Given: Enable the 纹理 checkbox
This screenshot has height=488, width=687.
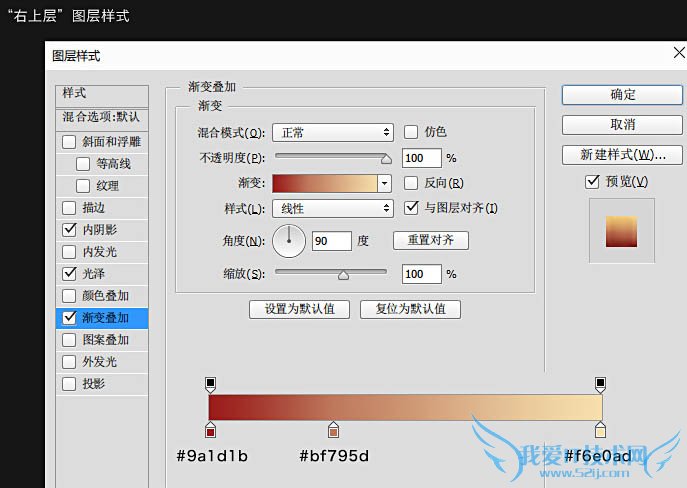Looking at the screenshot, I should (x=83, y=186).
